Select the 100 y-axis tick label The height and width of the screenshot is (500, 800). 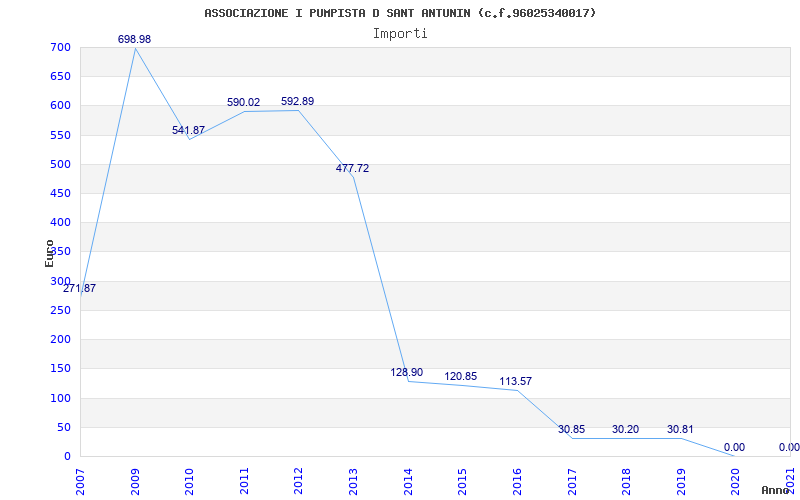60,398
